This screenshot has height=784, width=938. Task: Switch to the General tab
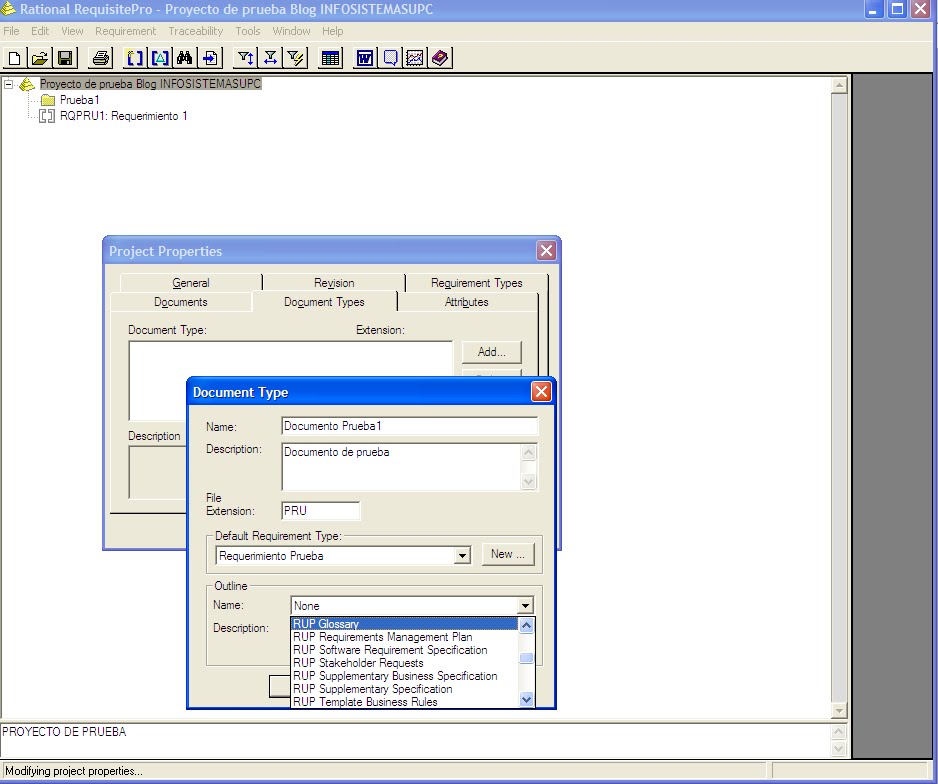191,283
